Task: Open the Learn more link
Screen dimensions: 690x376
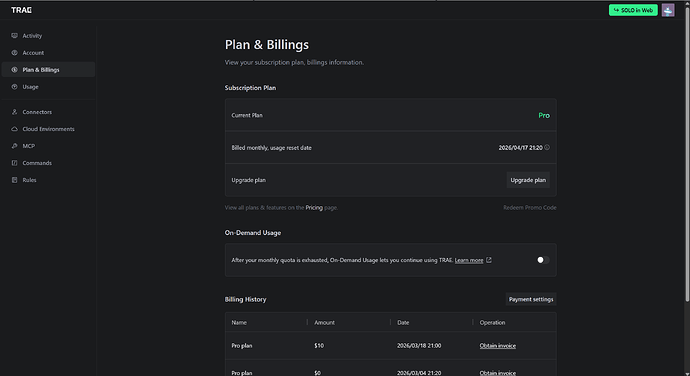Action: (469, 260)
